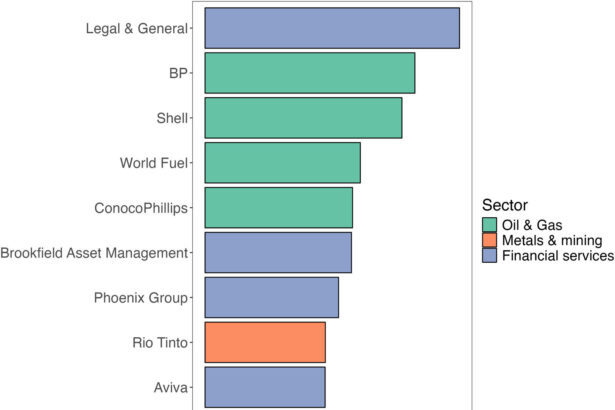Click the Brookfield Asset Management axis label

pyautogui.click(x=95, y=252)
